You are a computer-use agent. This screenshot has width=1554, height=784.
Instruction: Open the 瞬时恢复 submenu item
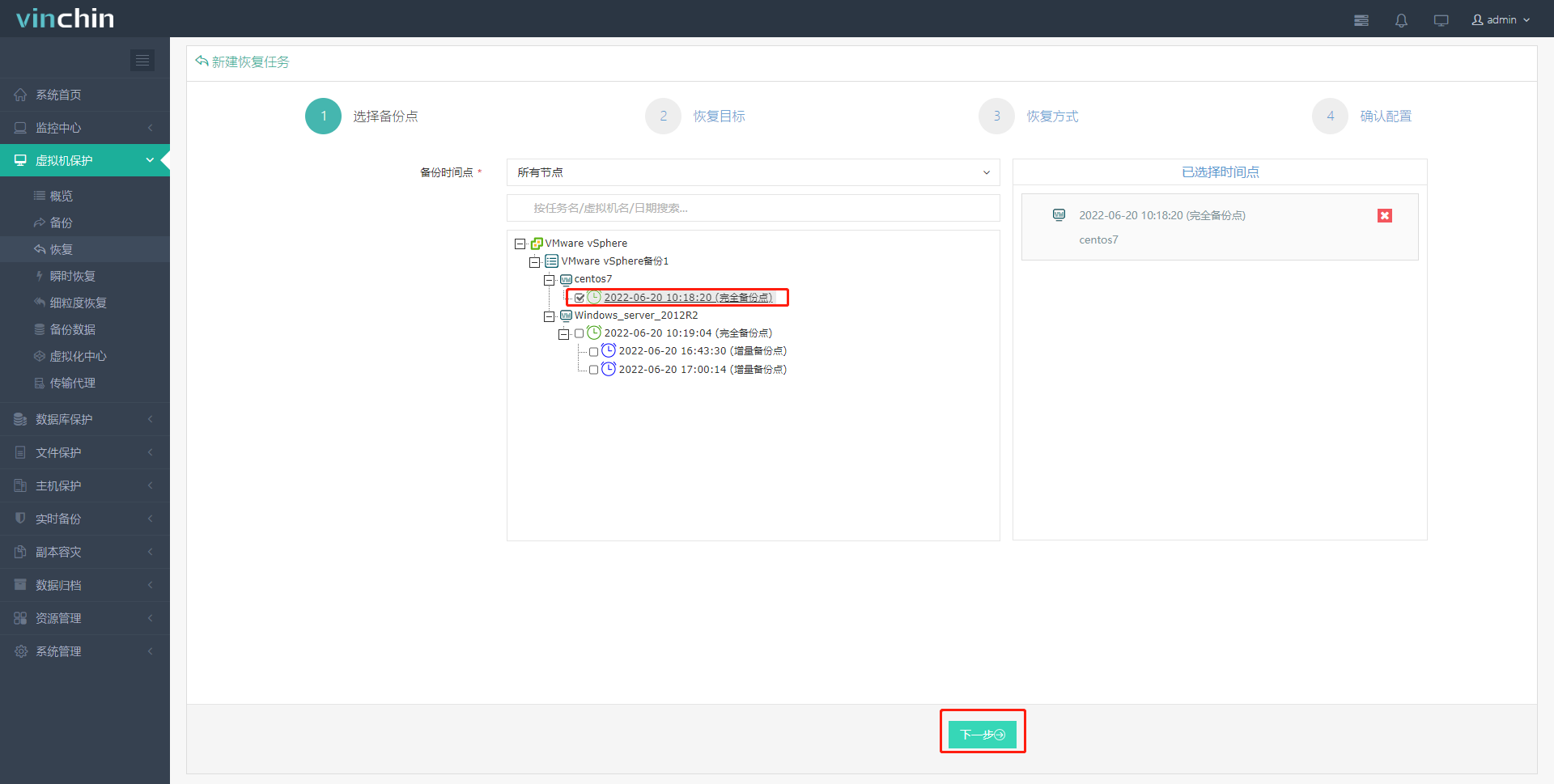pyautogui.click(x=85, y=276)
